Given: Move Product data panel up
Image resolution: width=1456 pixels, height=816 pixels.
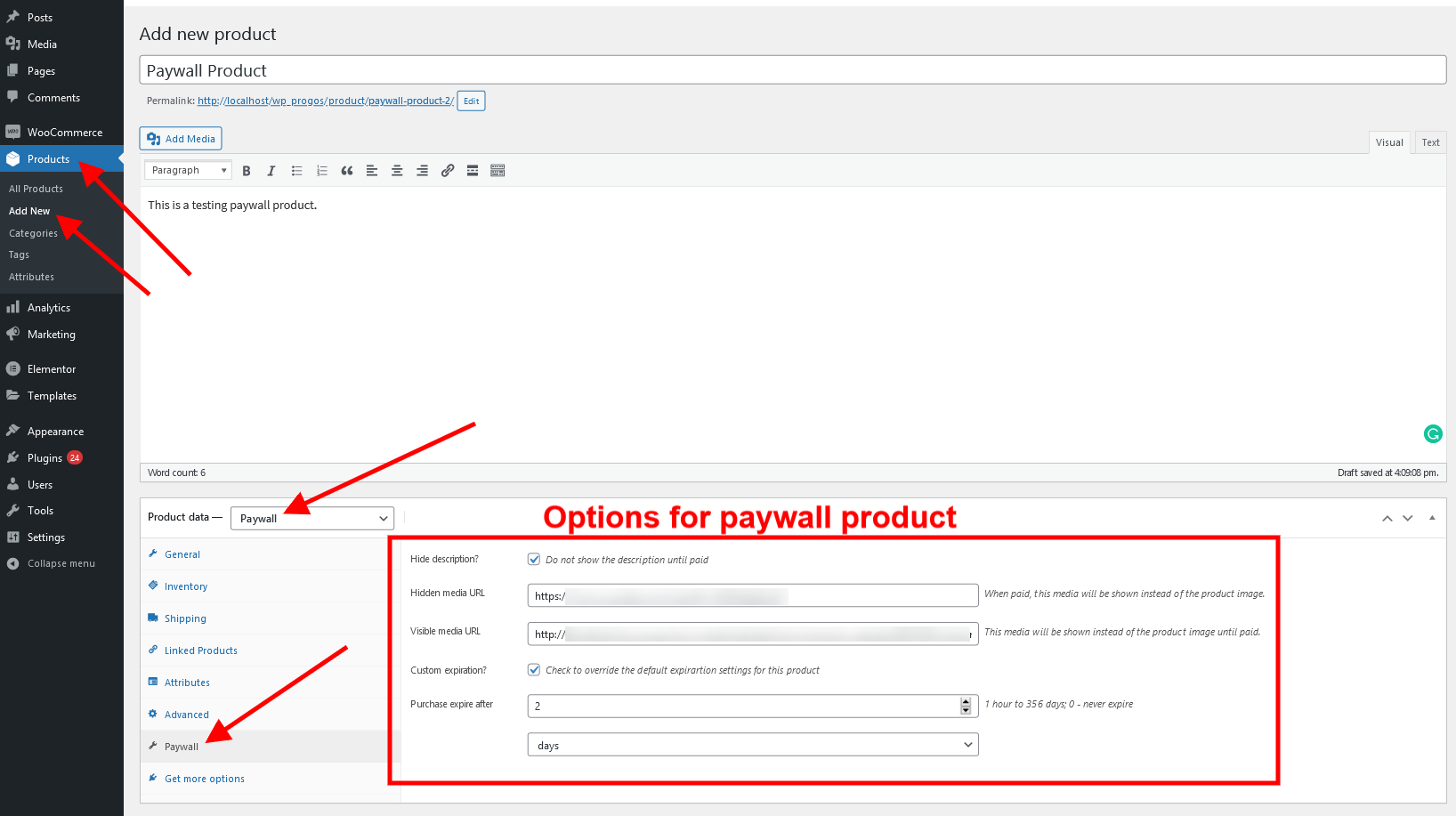Looking at the screenshot, I should [x=1387, y=518].
